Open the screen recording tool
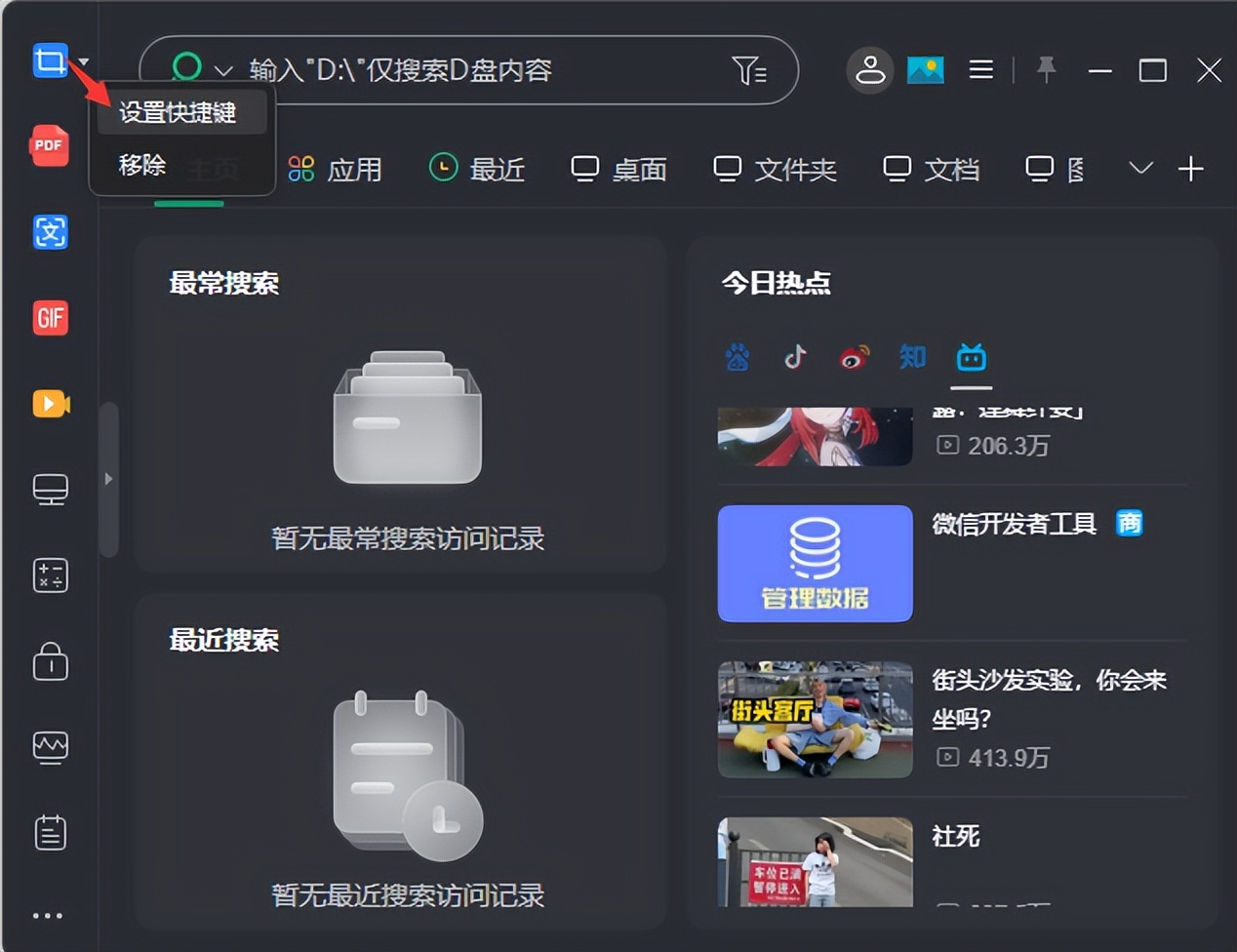This screenshot has height=952, width=1237. pos(50,404)
